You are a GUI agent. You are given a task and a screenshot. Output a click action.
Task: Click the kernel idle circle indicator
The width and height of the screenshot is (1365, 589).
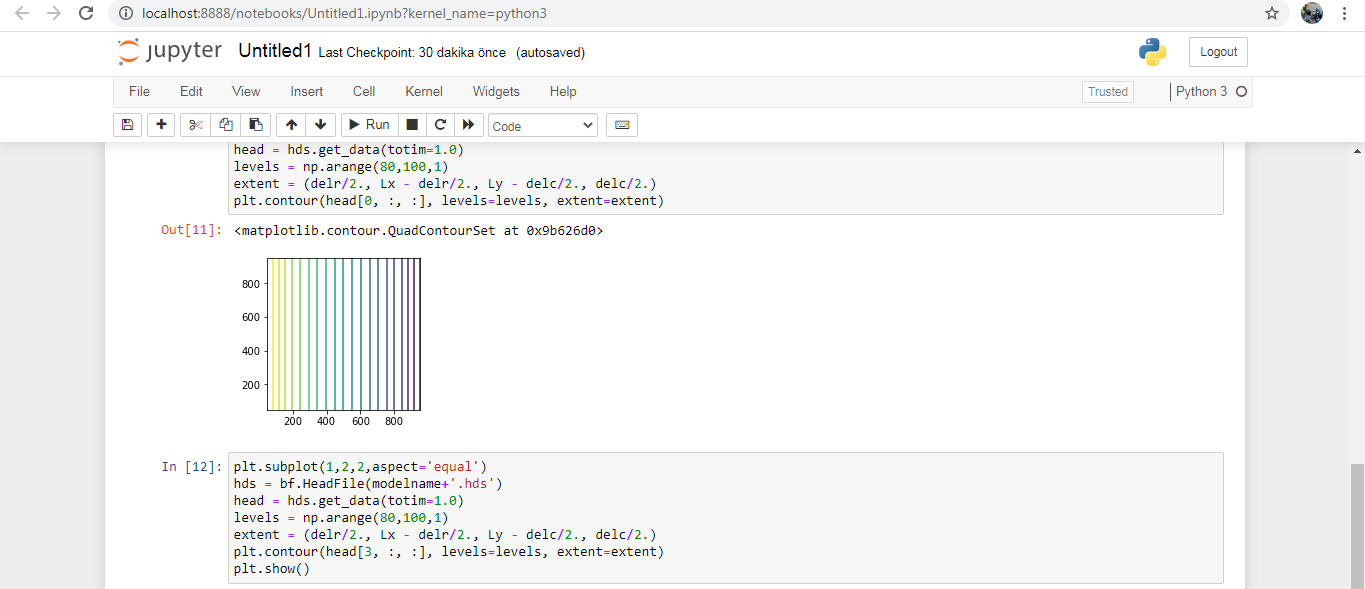point(1242,91)
